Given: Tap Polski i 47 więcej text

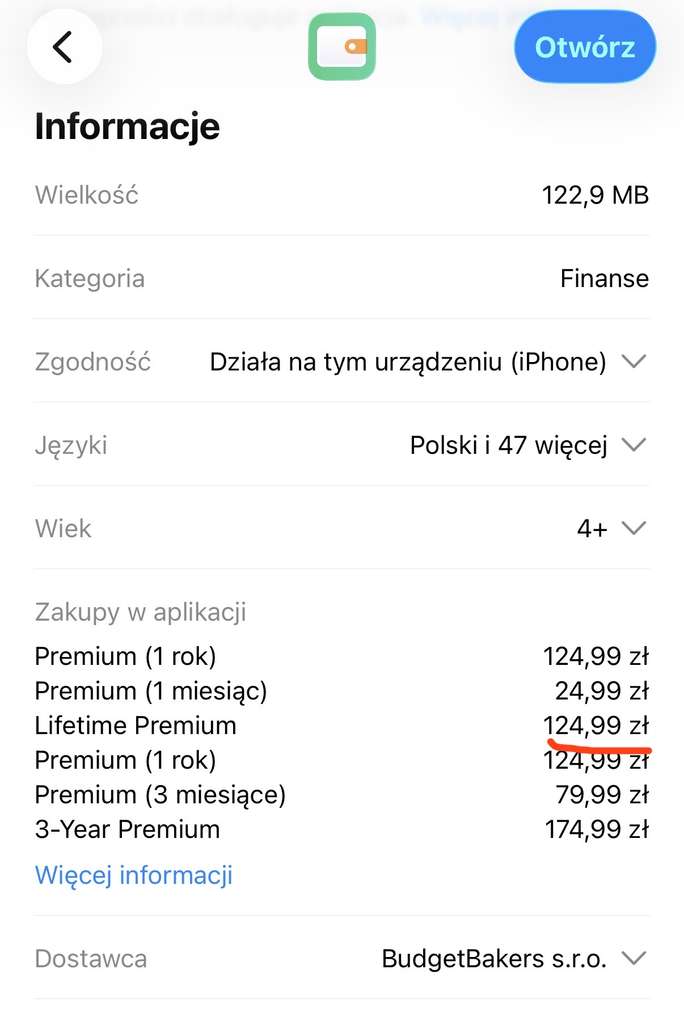Looking at the screenshot, I should tap(508, 445).
